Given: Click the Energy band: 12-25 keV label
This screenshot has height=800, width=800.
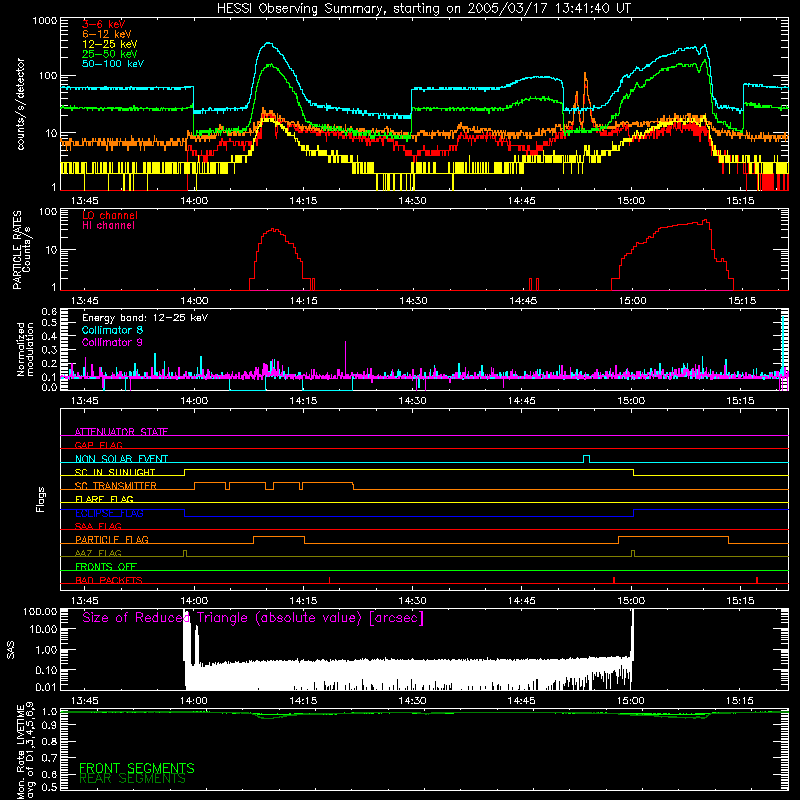Looking at the screenshot, I should click(x=145, y=318).
